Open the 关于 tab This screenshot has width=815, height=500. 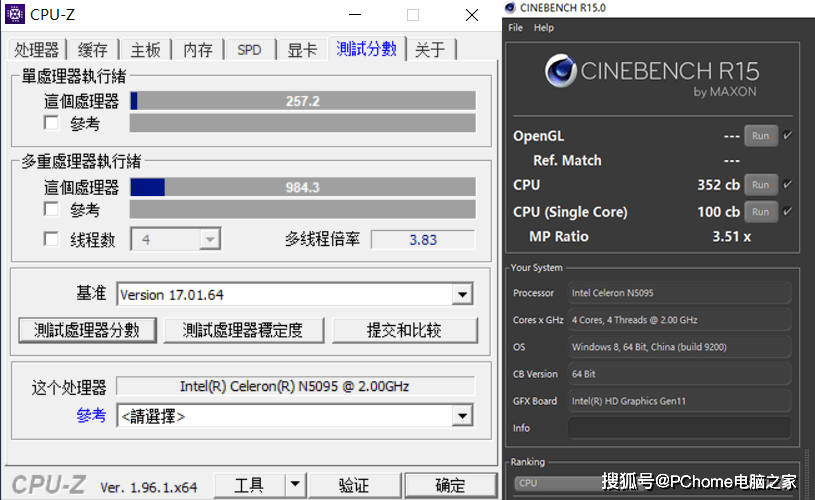point(430,50)
